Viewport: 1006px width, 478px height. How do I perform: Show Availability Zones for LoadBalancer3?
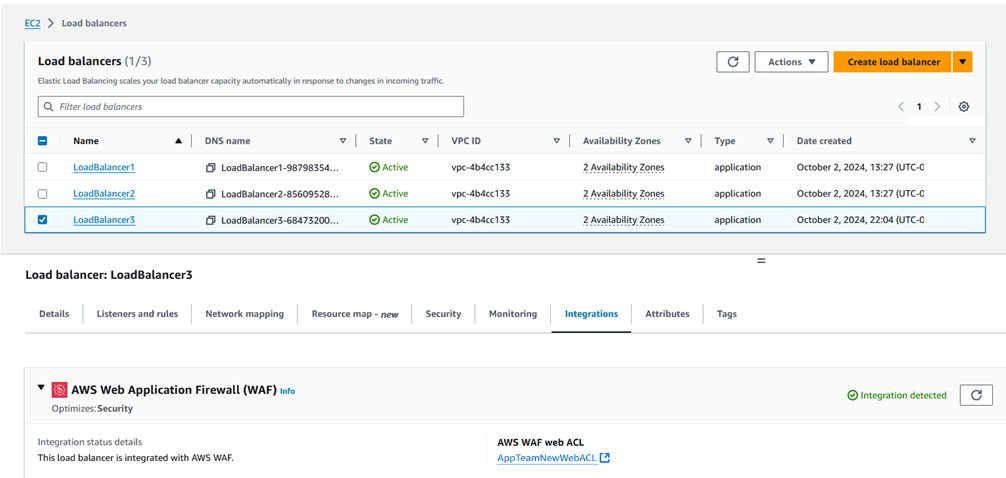[624, 220]
